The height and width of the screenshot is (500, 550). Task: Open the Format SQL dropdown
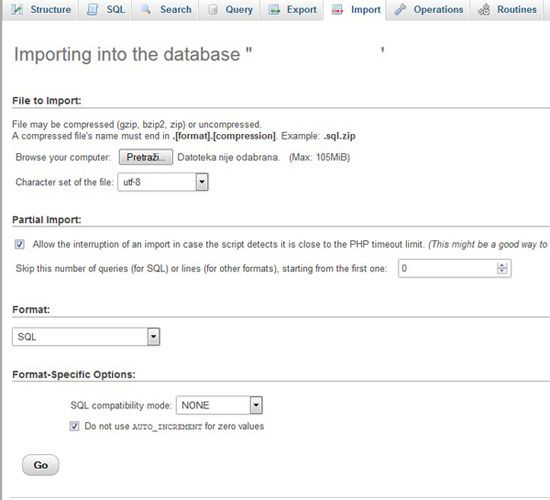86,337
